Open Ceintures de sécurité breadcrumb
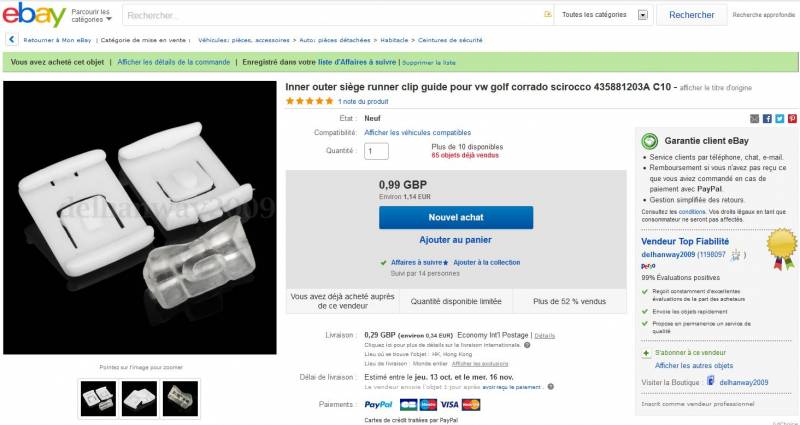The image size is (800, 425). 450,40
